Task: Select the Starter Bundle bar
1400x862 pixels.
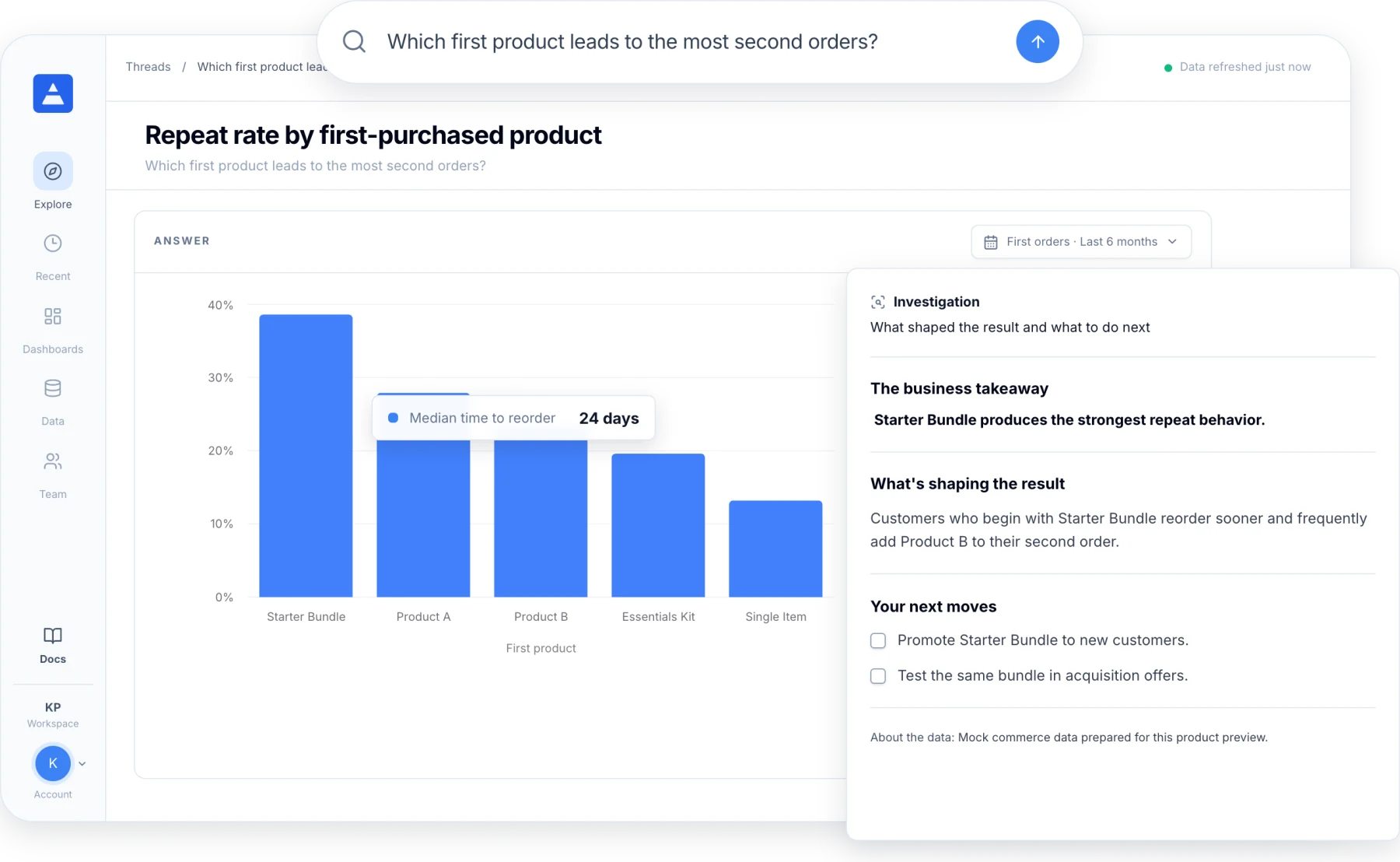Action: (306, 456)
